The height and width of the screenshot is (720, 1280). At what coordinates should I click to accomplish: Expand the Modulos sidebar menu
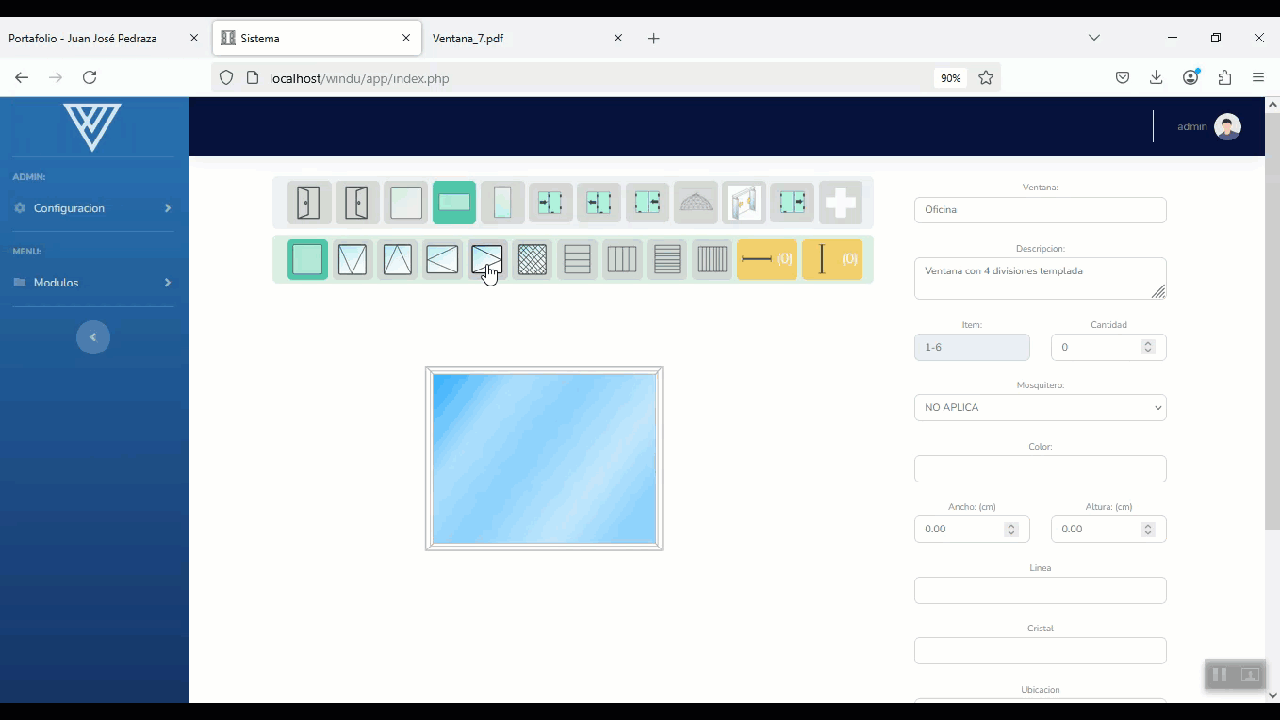click(92, 283)
